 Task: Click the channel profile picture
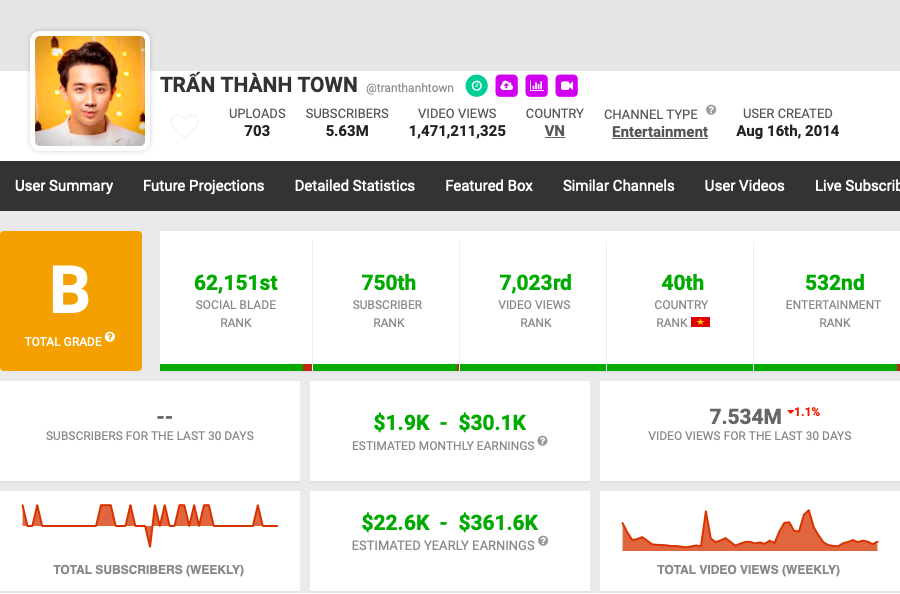tap(90, 91)
